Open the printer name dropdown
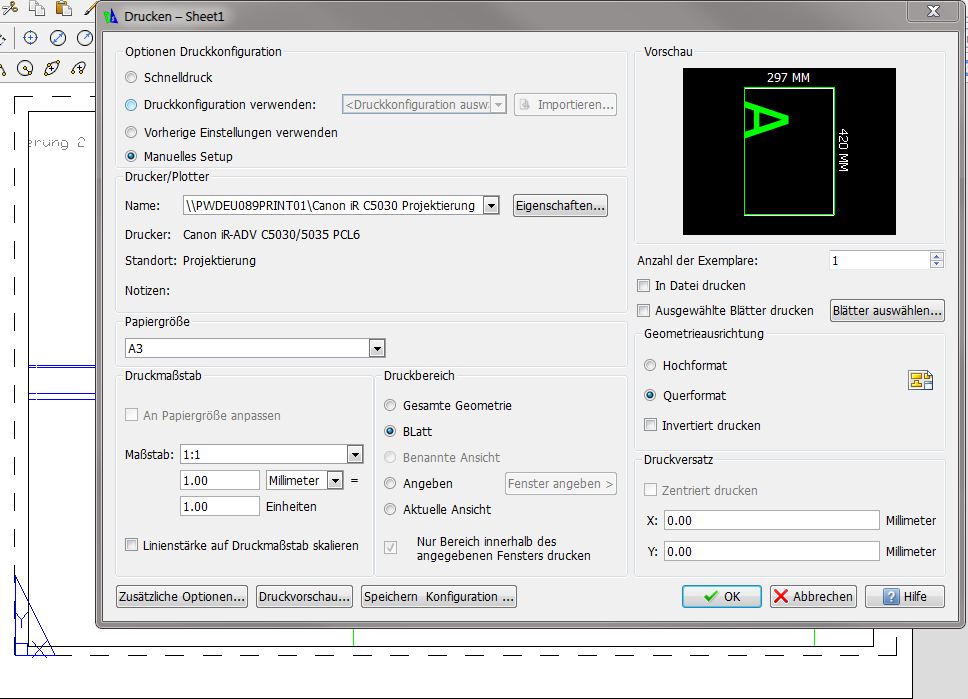The width and height of the screenshot is (968, 699). point(491,206)
